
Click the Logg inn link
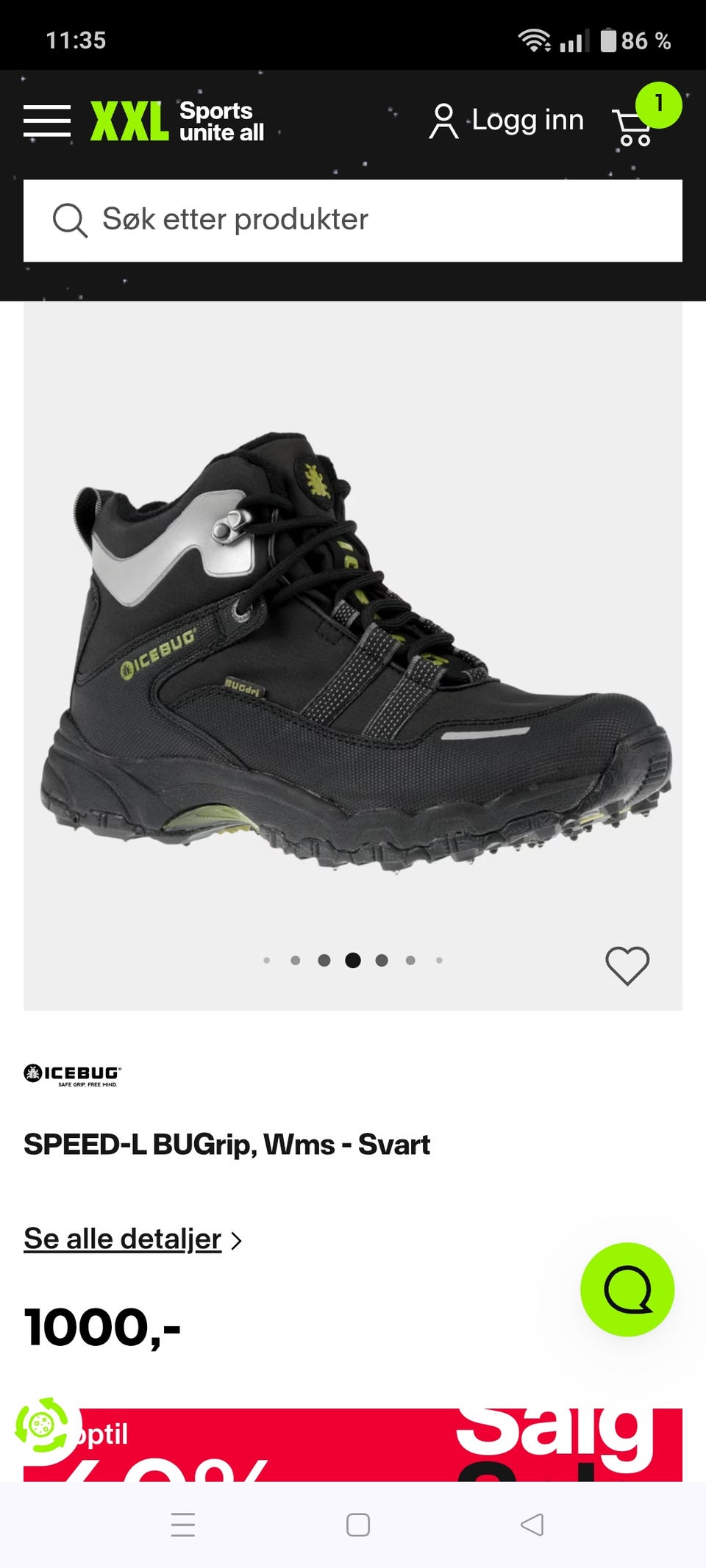click(527, 120)
